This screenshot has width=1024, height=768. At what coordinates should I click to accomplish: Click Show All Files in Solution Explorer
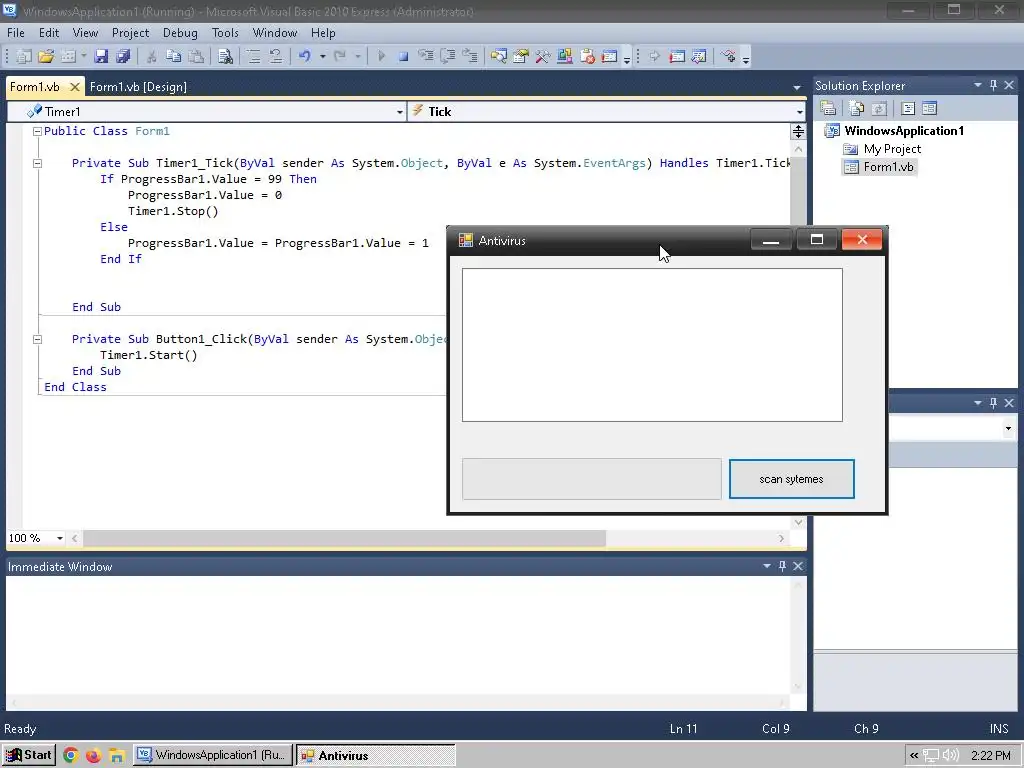pyautogui.click(x=857, y=108)
